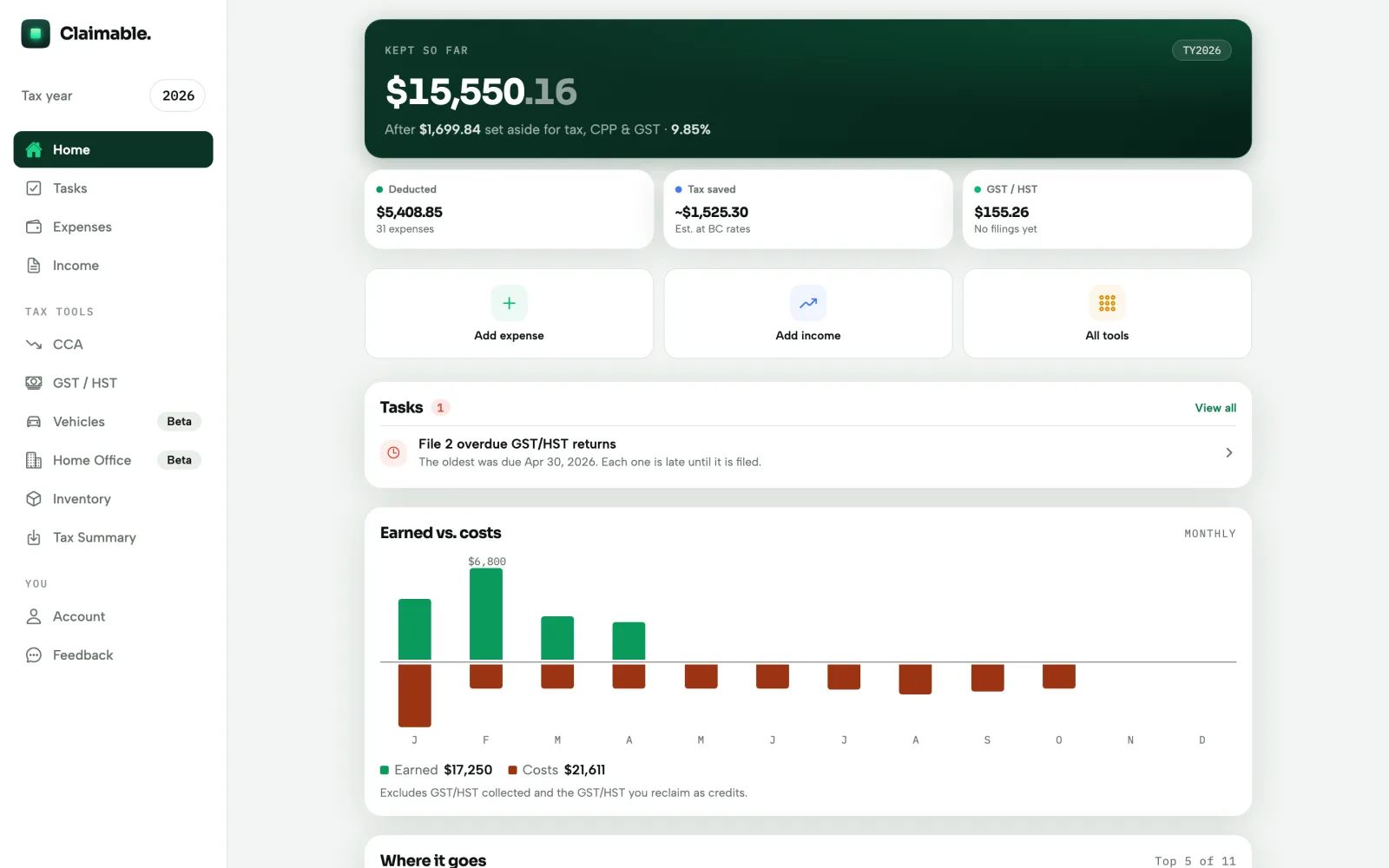Open the Vehicles car icon

click(x=34, y=422)
